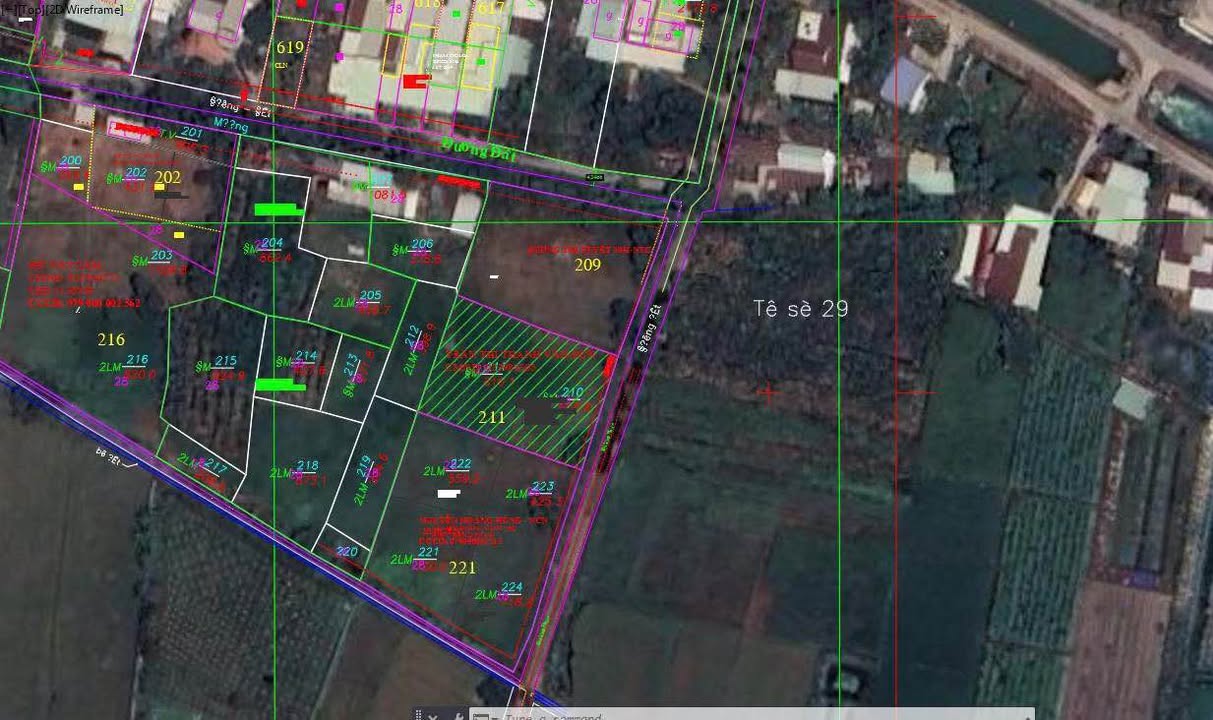Select yellow parcel label 216
This screenshot has width=1213, height=720.
click(x=111, y=340)
